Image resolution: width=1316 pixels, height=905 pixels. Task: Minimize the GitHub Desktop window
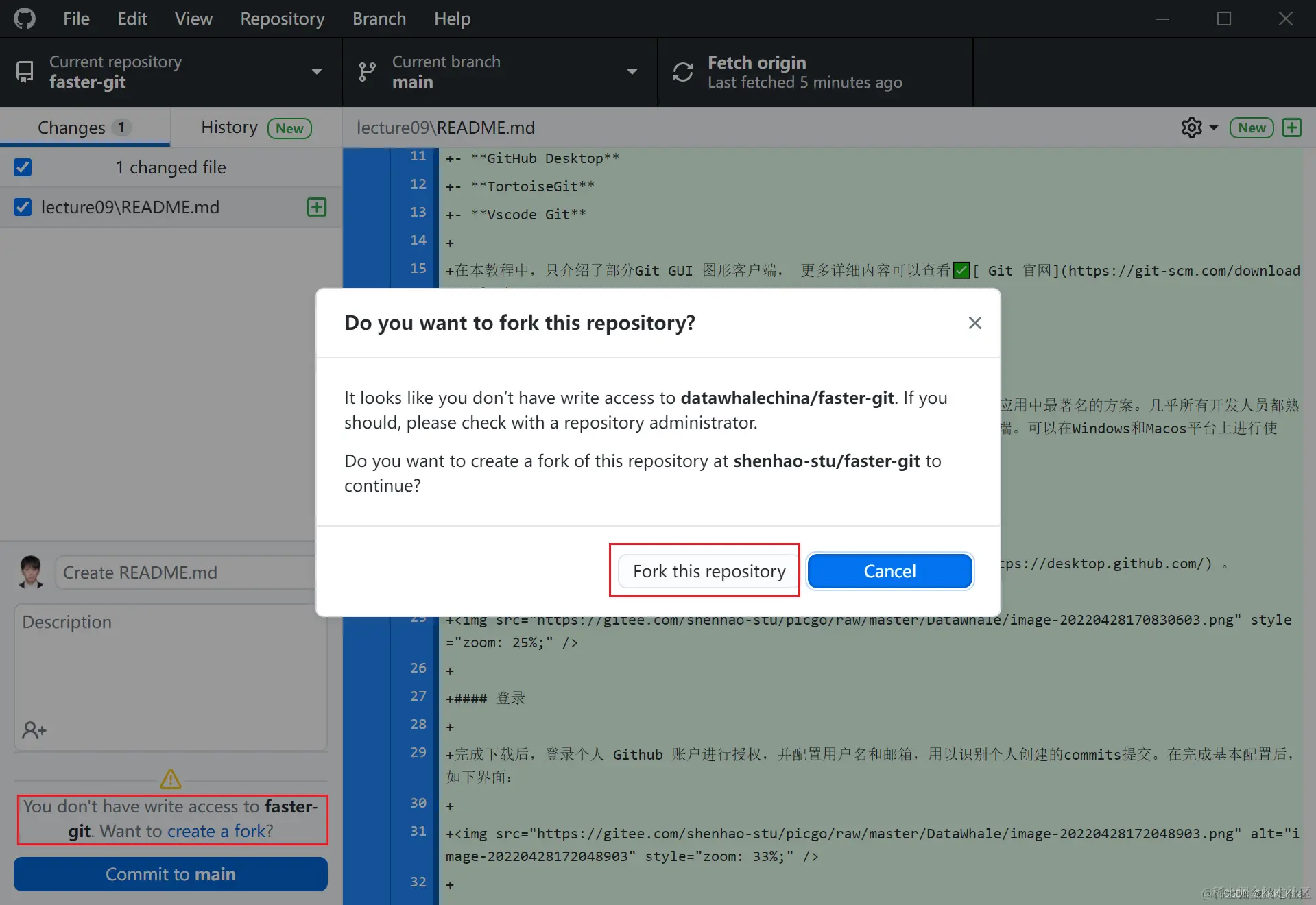[x=1162, y=19]
